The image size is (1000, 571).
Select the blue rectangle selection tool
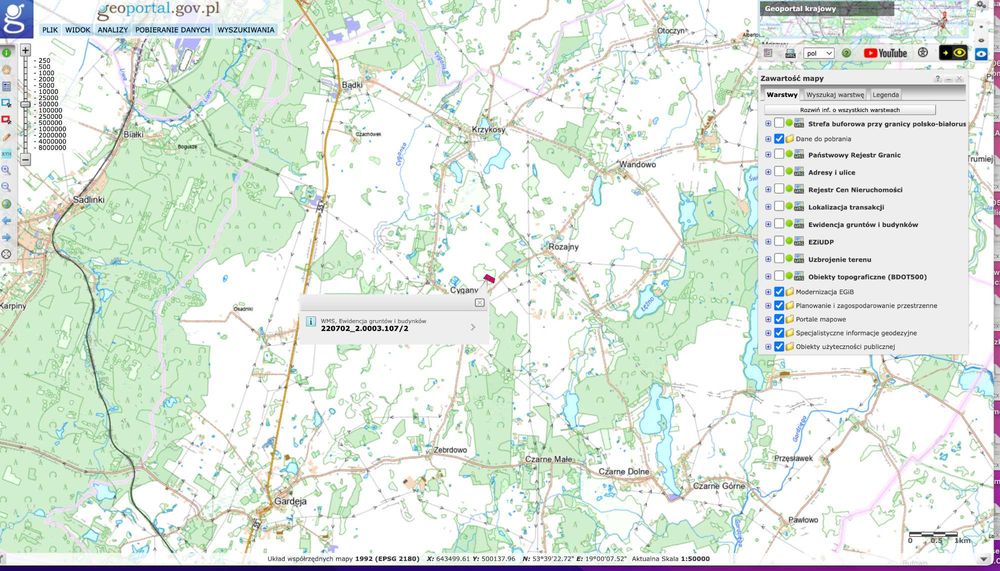(x=6, y=103)
